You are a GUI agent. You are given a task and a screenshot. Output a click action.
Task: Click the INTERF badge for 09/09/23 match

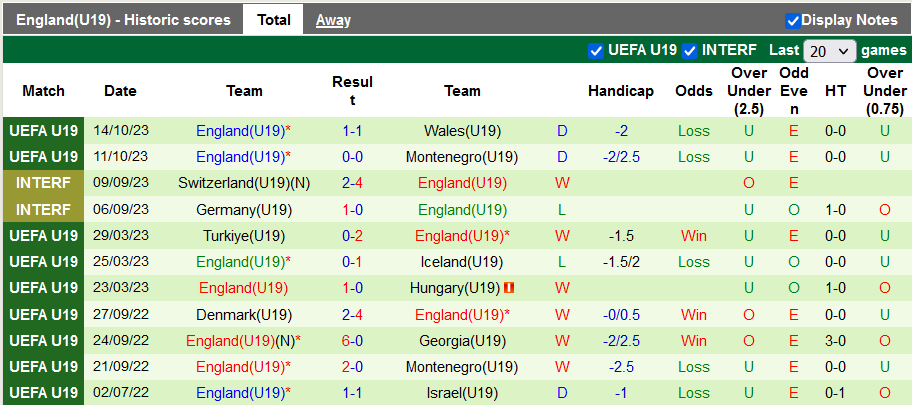tap(43, 183)
